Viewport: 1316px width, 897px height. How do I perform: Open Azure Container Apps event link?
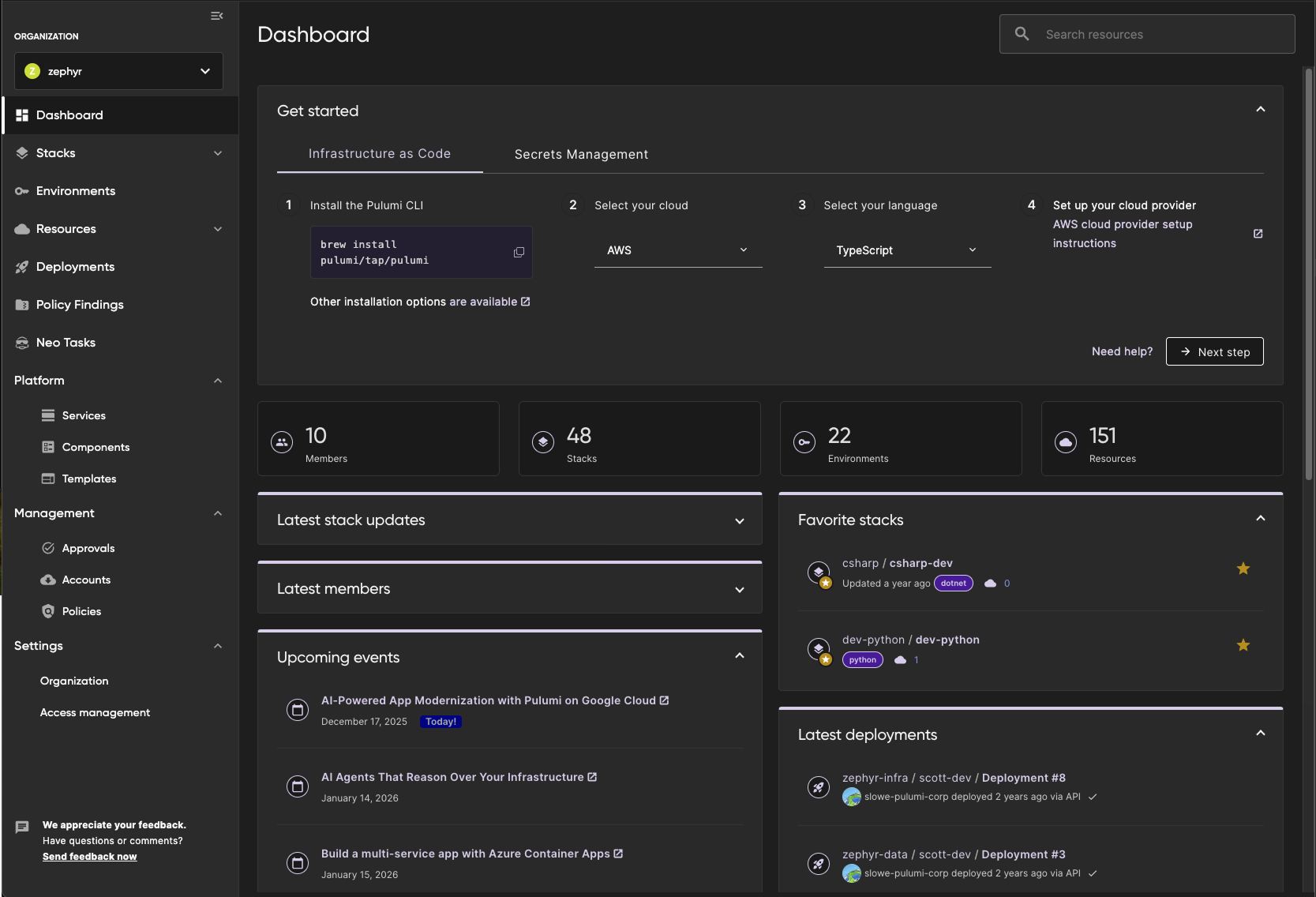(x=472, y=854)
